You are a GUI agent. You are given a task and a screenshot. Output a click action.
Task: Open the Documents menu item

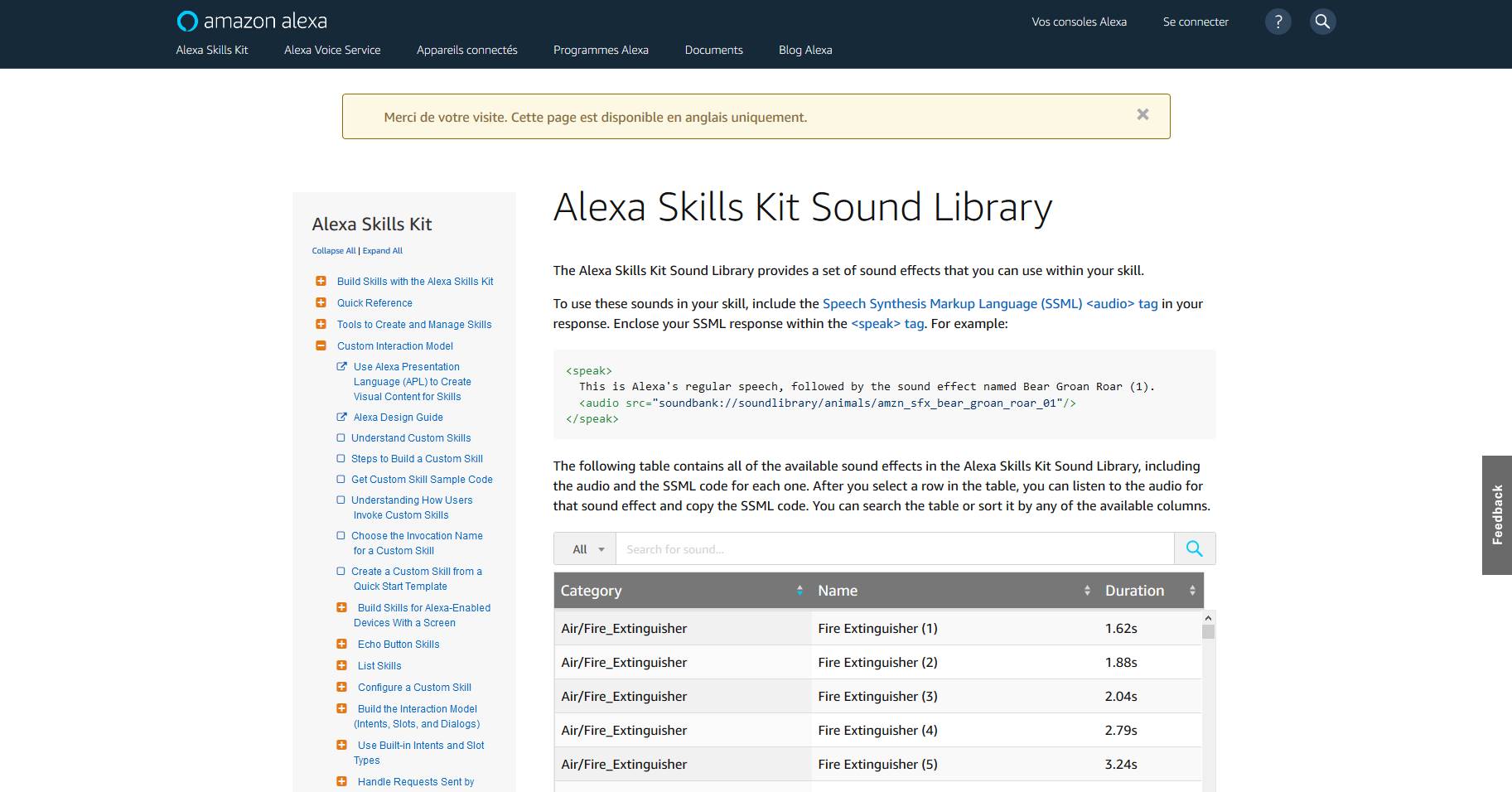click(x=713, y=50)
